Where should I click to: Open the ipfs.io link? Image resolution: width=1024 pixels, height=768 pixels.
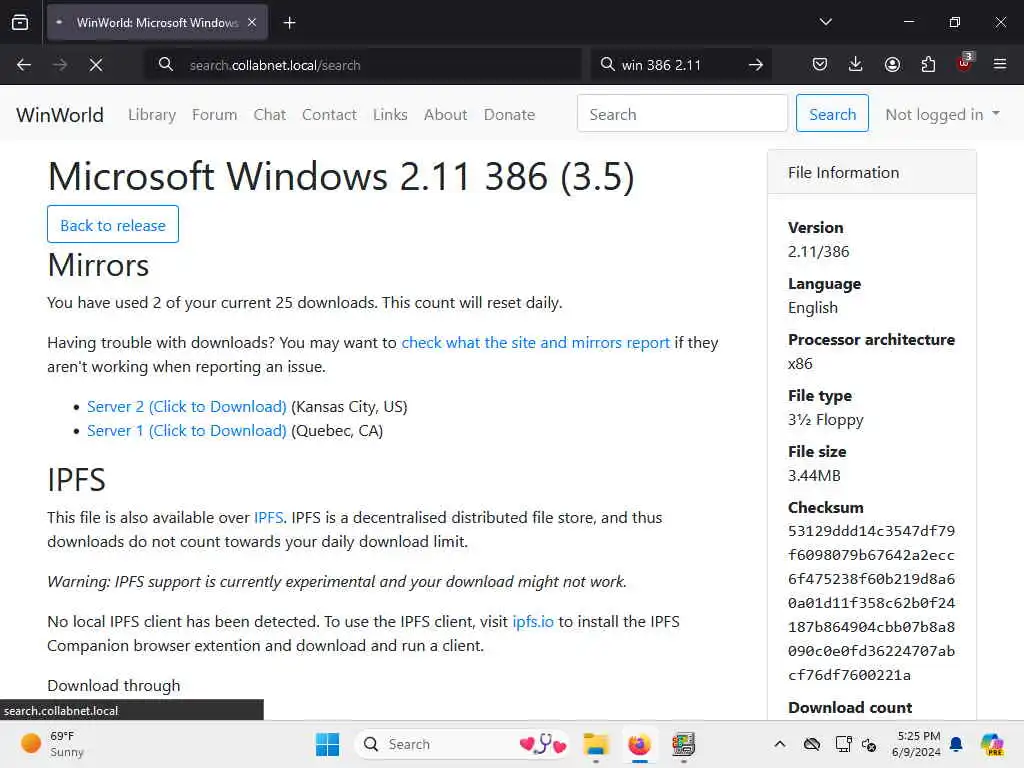[x=533, y=622]
